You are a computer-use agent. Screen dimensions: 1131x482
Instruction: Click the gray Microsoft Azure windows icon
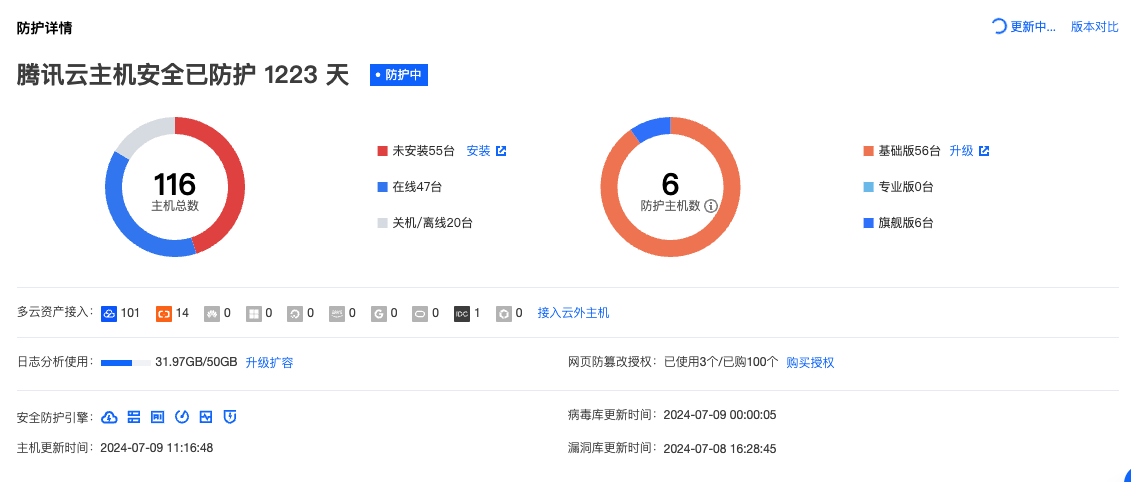click(254, 314)
